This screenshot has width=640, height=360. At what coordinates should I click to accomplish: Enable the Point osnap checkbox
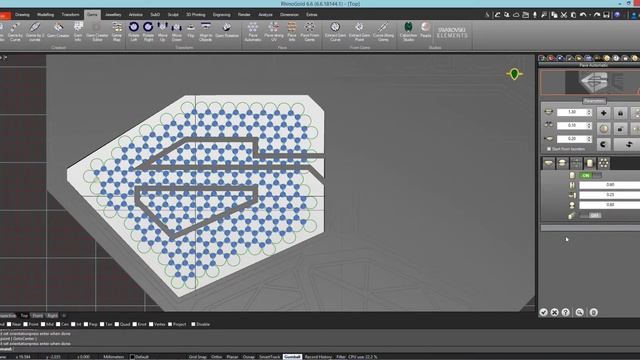tap(26, 324)
